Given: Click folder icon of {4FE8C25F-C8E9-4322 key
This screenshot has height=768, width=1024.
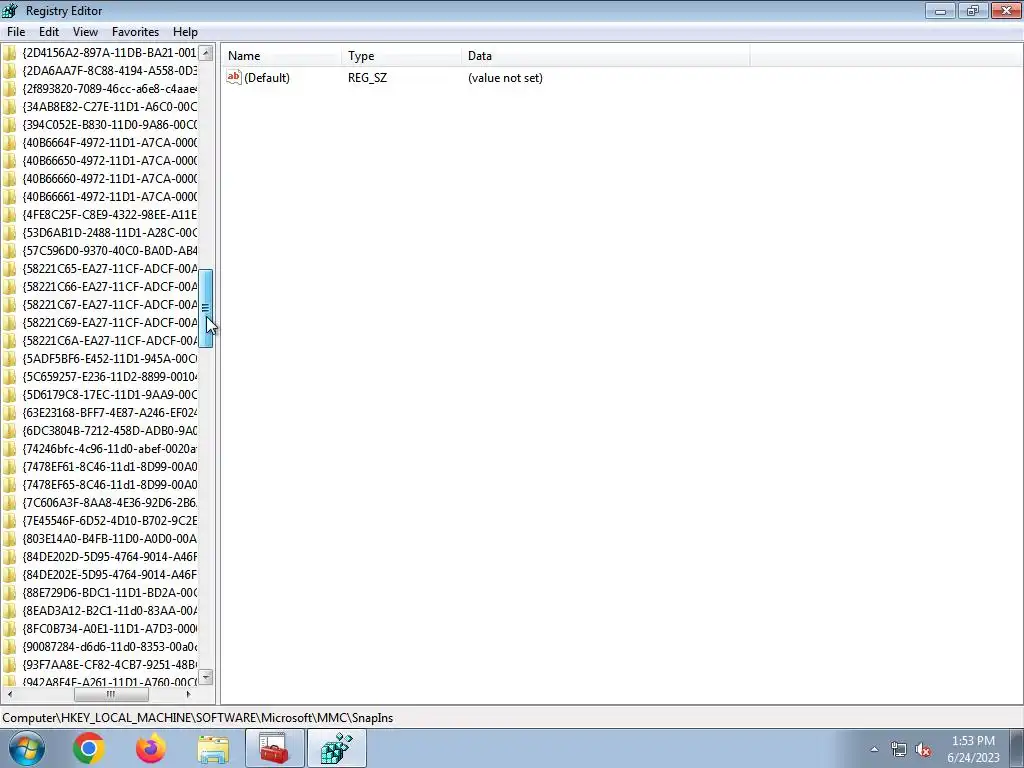Looking at the screenshot, I should pyautogui.click(x=9, y=214).
